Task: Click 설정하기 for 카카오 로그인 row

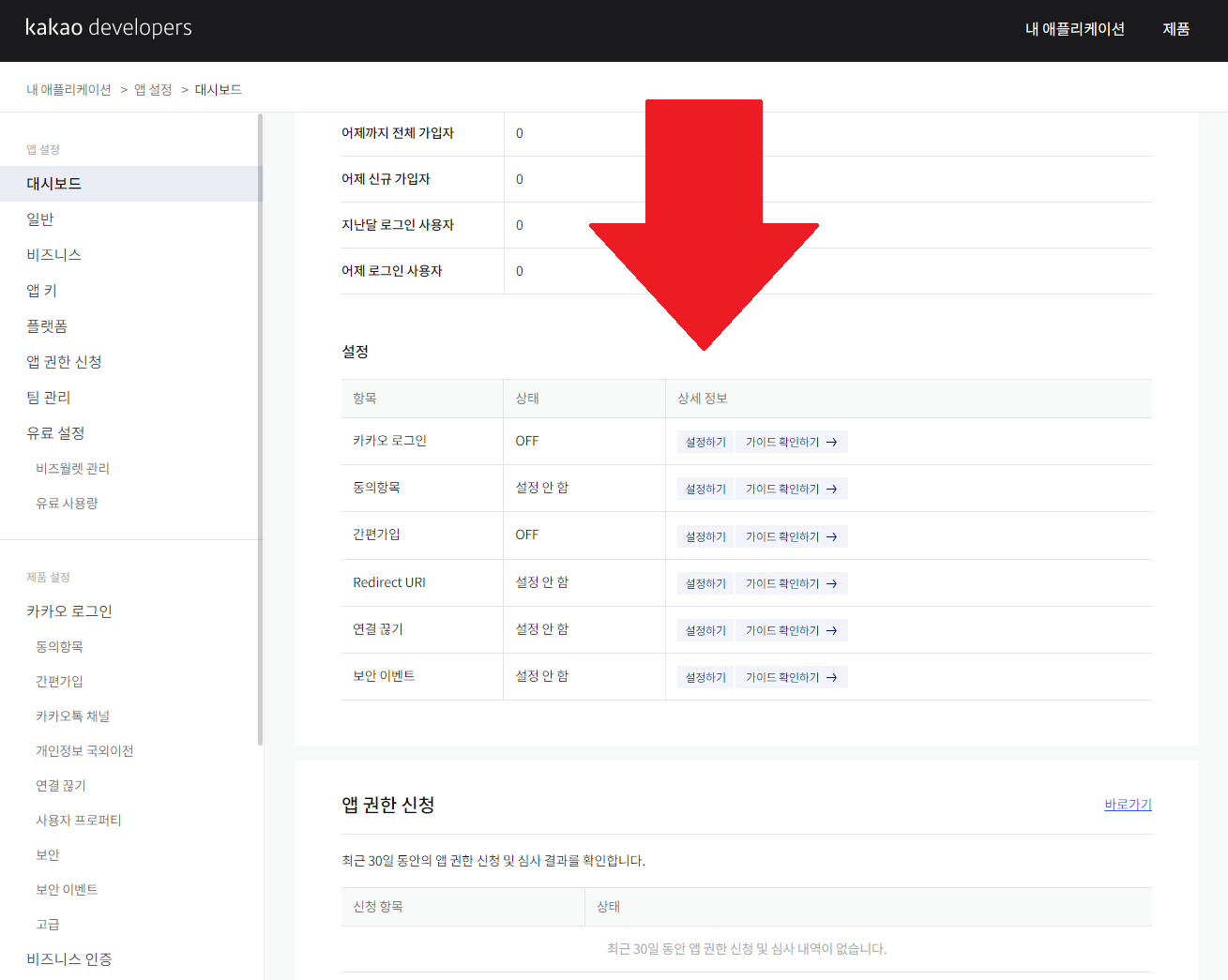Action: (705, 442)
